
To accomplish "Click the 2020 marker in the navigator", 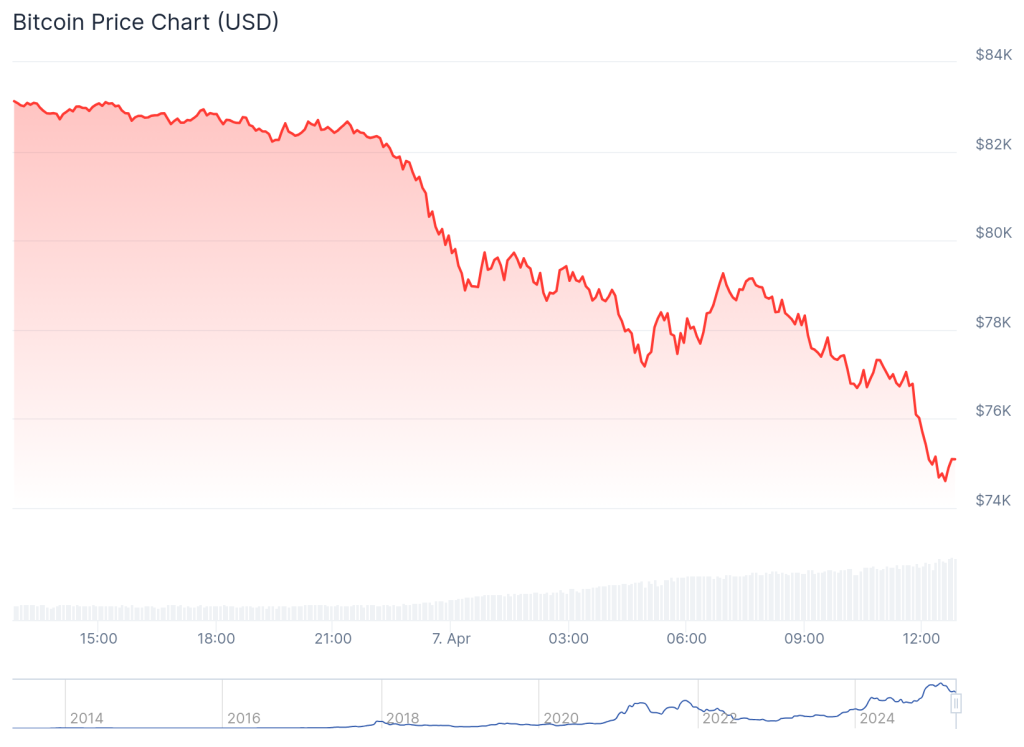I will 561,718.
